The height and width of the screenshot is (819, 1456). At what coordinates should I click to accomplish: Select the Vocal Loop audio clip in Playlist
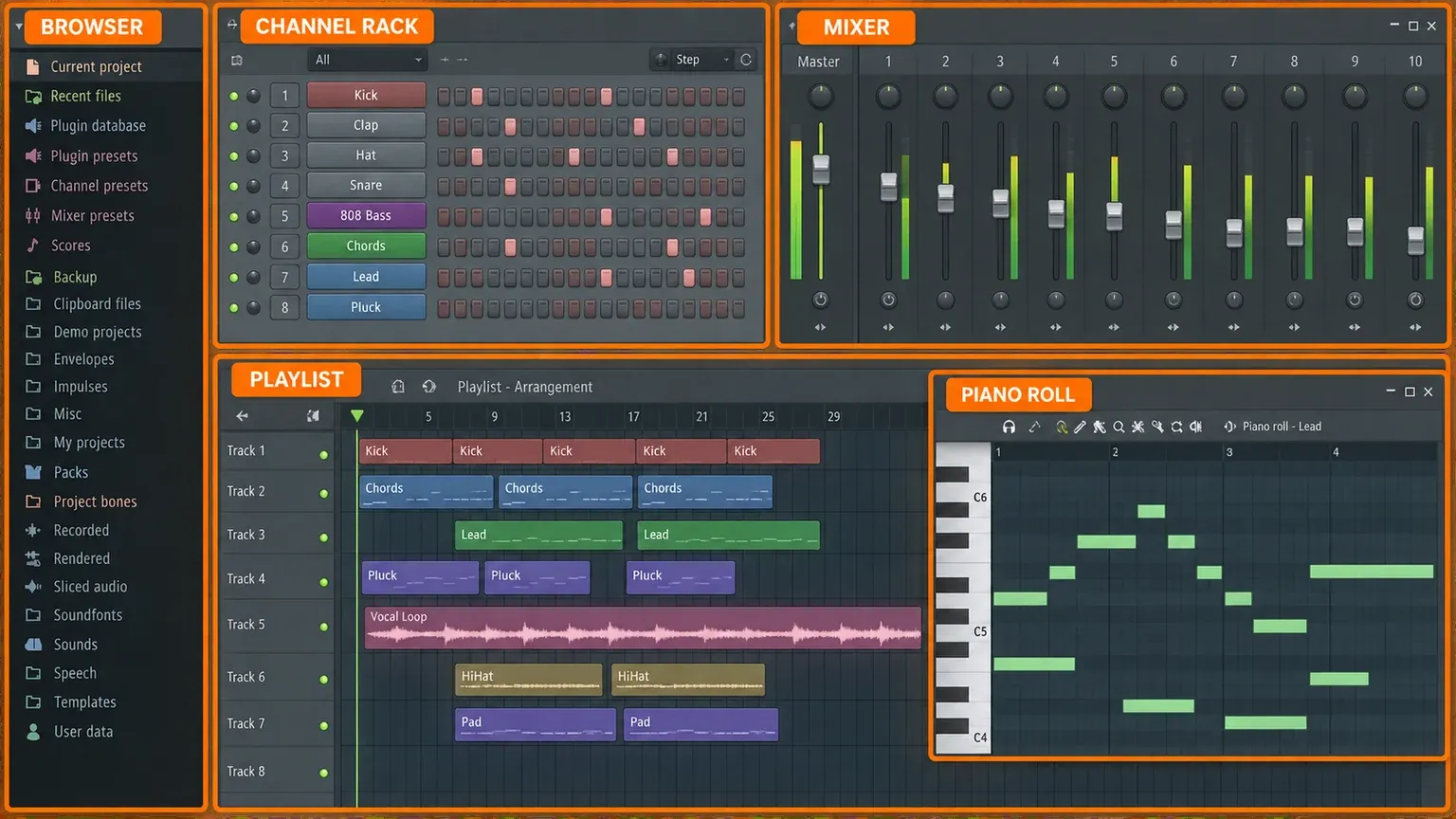[x=643, y=628]
